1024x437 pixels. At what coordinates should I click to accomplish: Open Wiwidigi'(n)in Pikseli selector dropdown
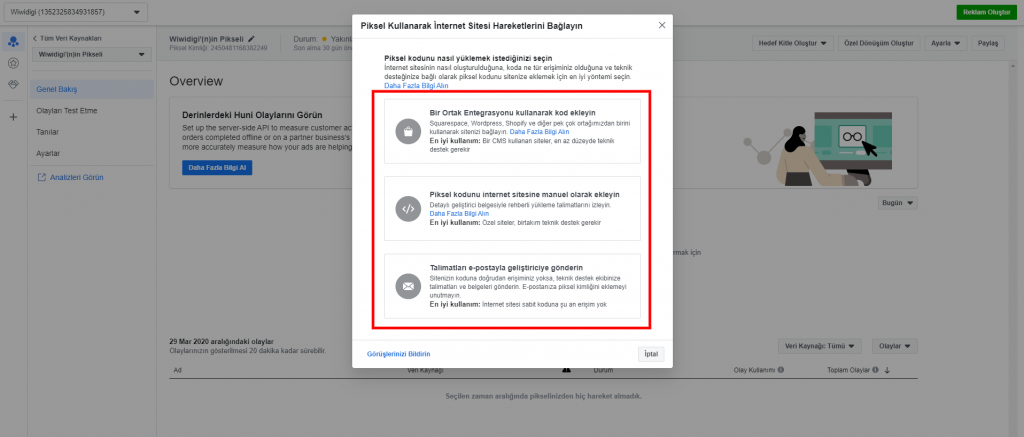(x=91, y=55)
